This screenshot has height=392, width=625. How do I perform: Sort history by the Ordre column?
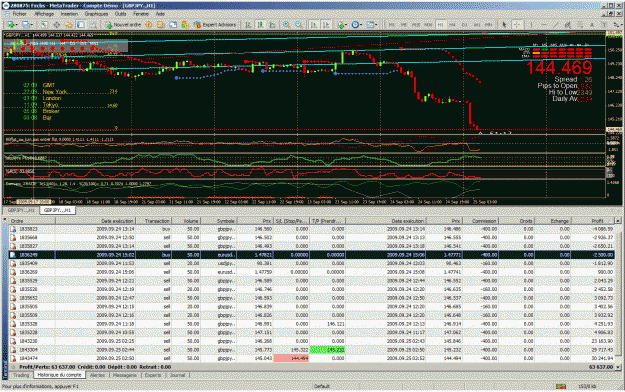32,221
